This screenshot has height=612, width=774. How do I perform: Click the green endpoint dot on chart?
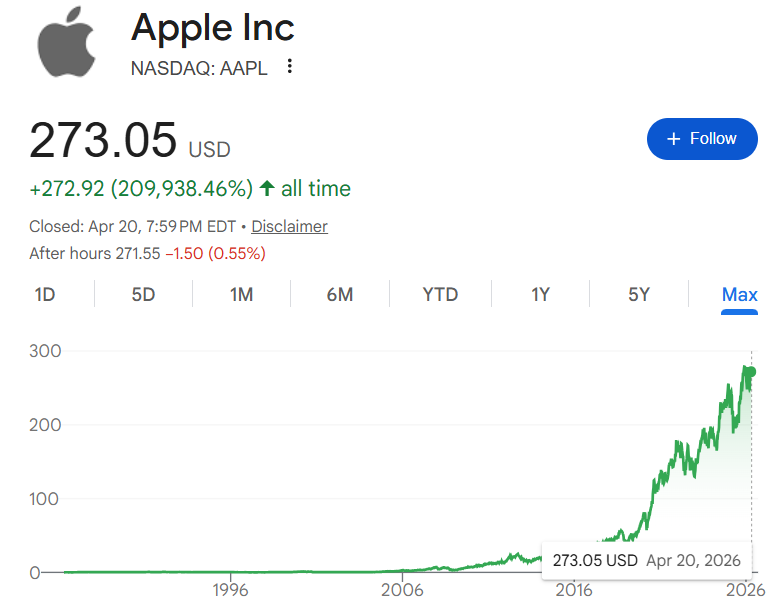point(751,372)
